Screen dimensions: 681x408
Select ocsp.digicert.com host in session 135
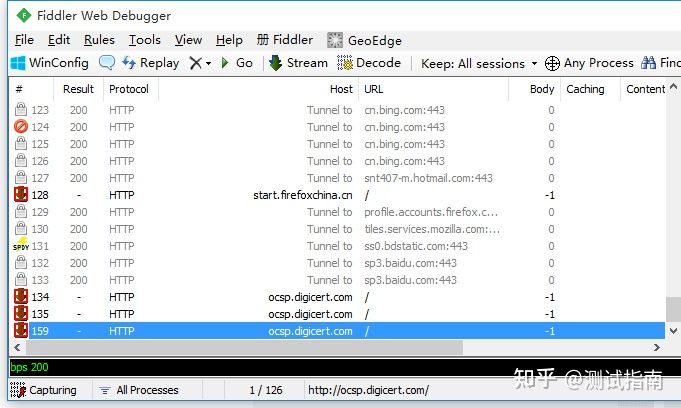pos(310,314)
